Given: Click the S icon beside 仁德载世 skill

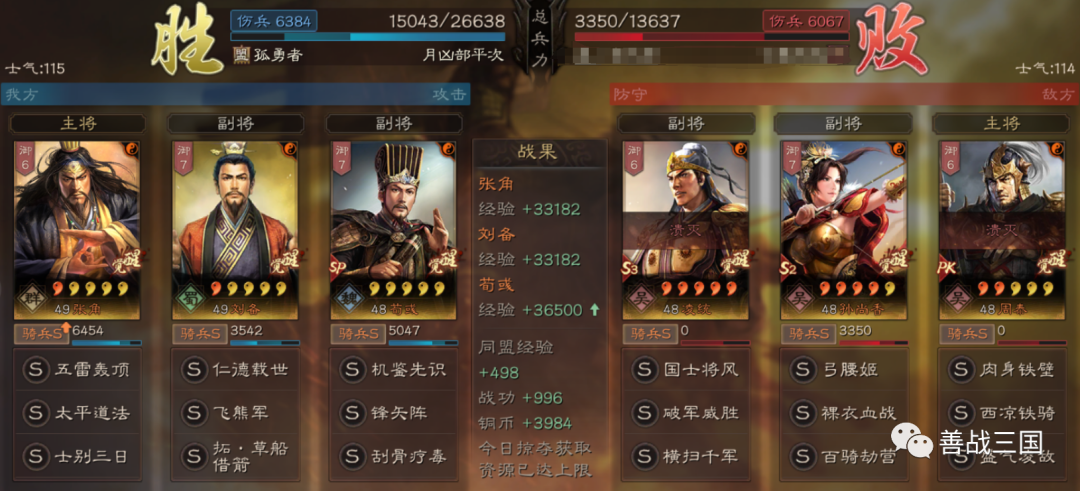Looking at the screenshot, I should coord(194,370).
